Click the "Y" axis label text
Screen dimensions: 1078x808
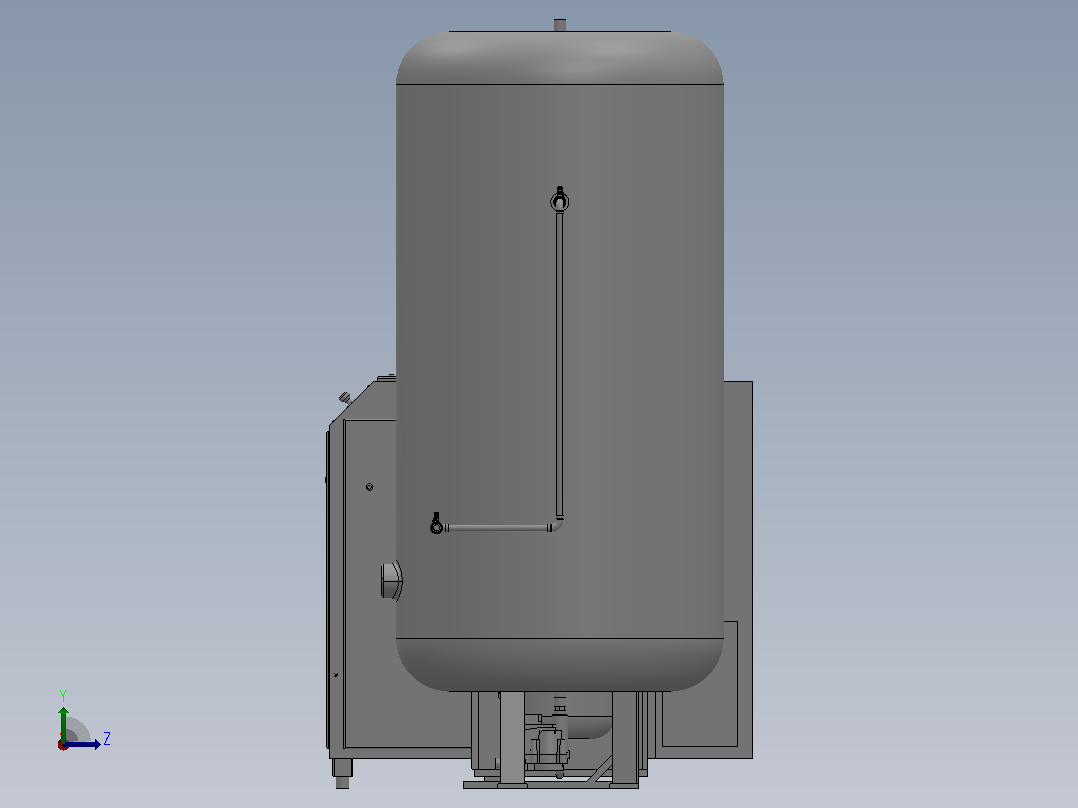[x=63, y=696]
